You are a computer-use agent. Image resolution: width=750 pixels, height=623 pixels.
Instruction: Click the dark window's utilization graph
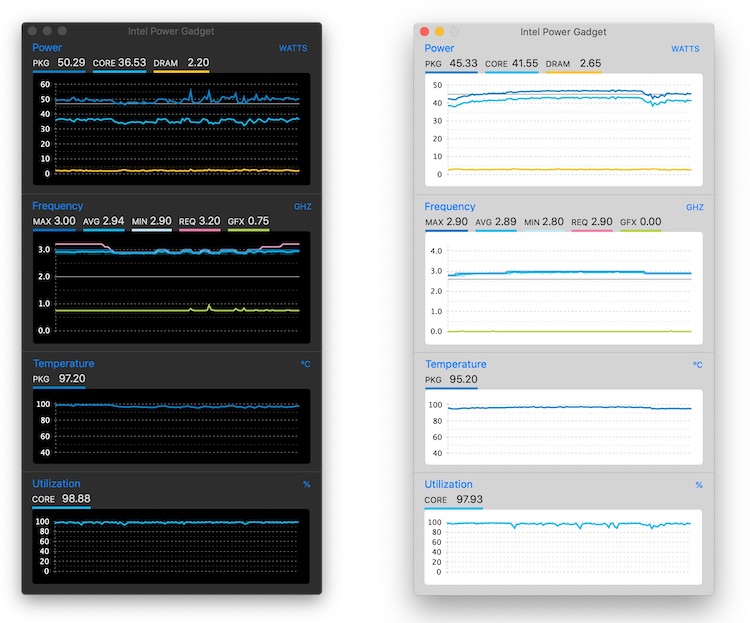tap(171, 546)
